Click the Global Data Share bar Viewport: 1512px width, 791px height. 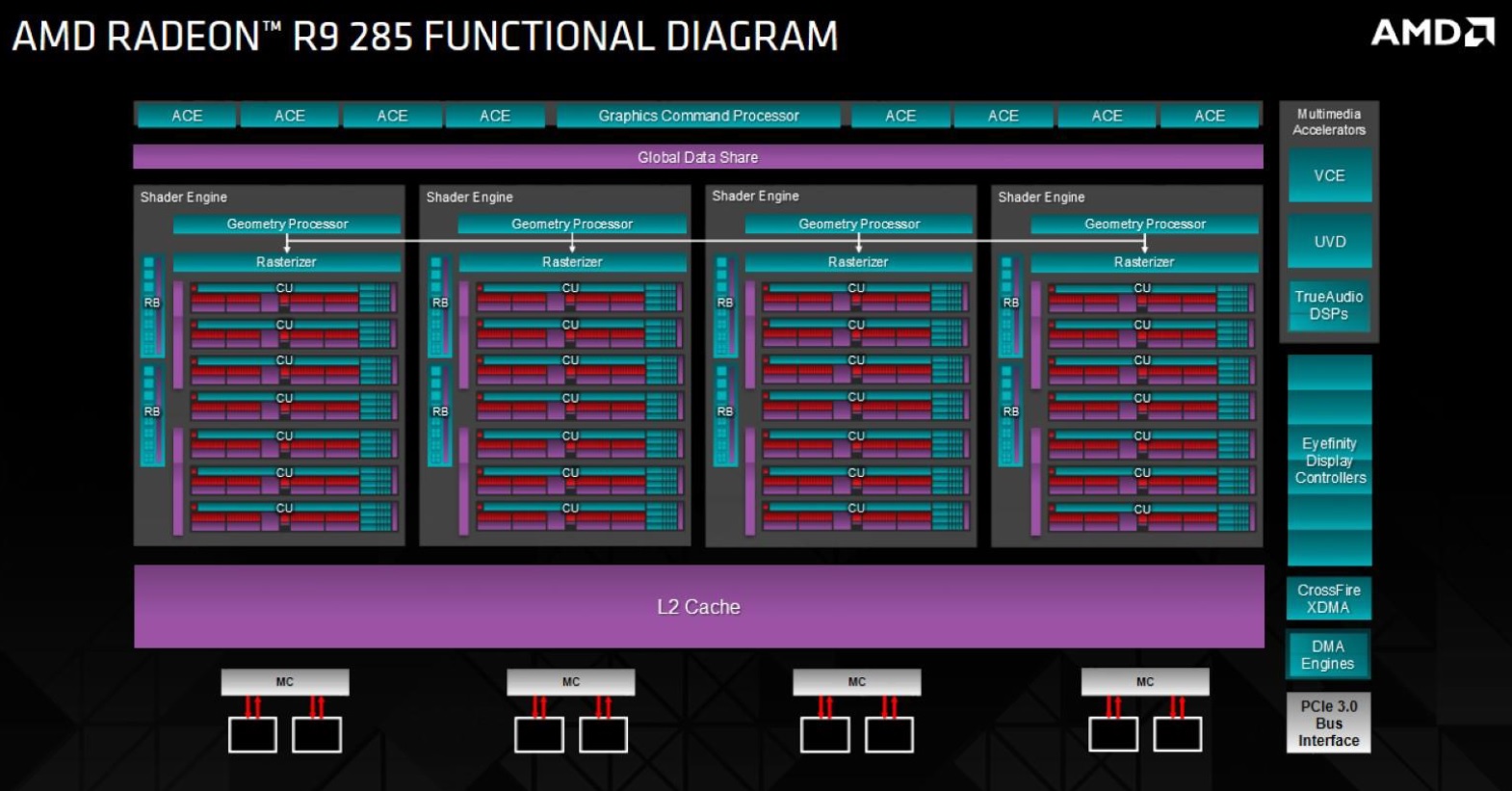click(x=698, y=157)
